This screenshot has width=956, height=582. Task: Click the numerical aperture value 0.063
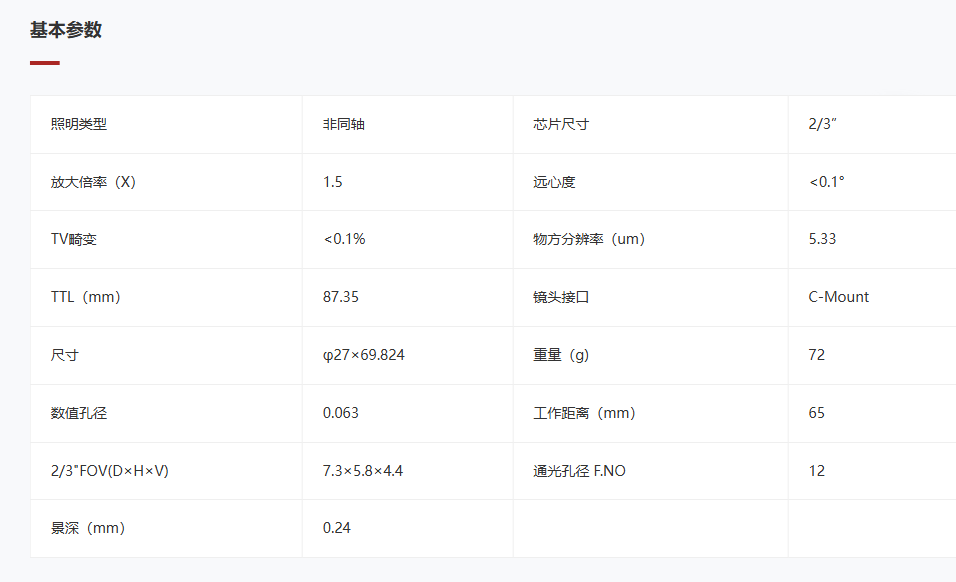click(x=341, y=413)
